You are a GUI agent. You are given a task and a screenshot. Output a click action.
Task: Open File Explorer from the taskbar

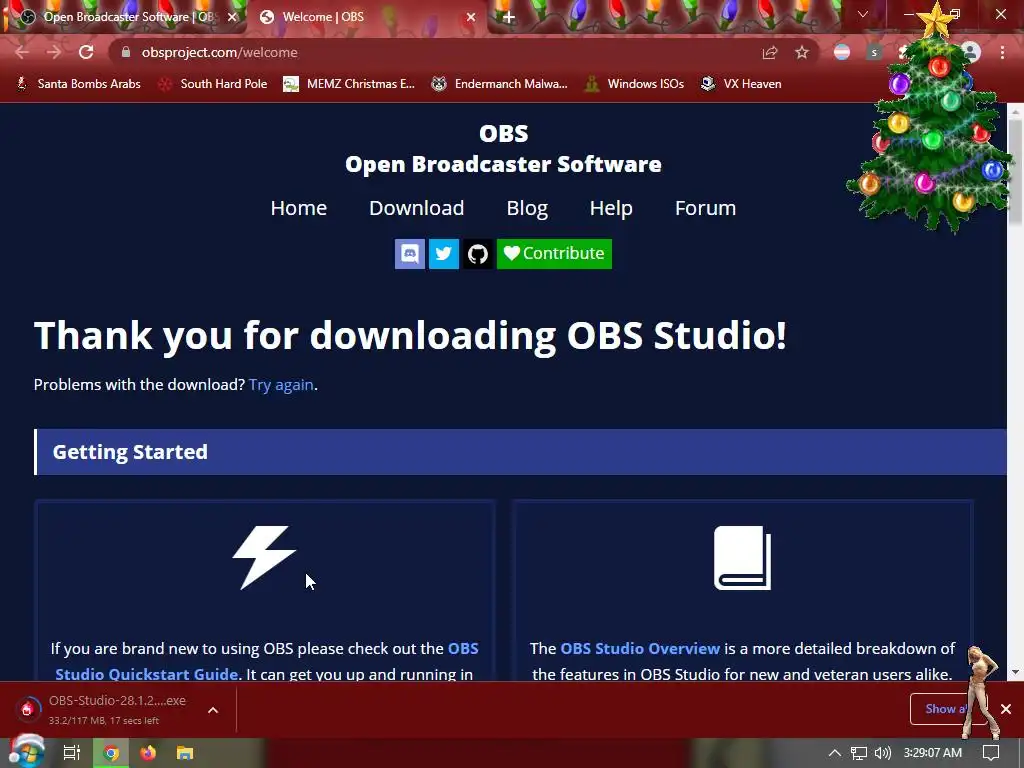tap(185, 753)
